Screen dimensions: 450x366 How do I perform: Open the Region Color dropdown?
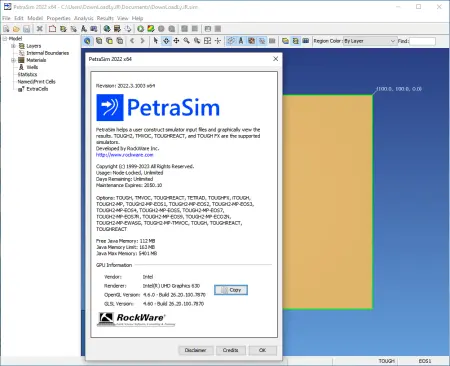369,41
